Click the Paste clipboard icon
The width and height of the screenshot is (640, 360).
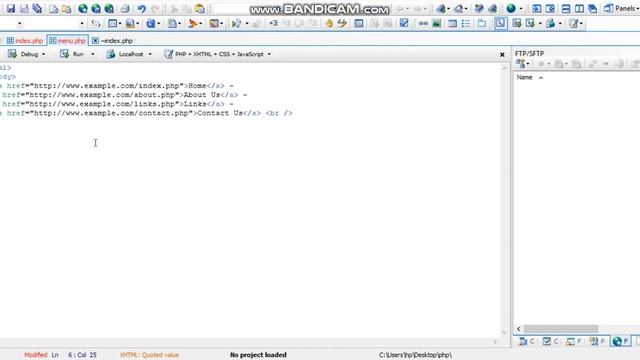[200, 9]
